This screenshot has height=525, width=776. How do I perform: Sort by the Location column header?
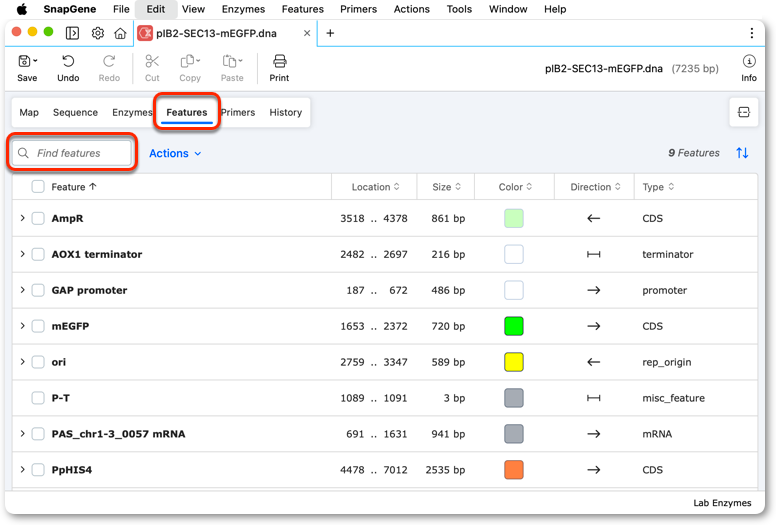375,187
